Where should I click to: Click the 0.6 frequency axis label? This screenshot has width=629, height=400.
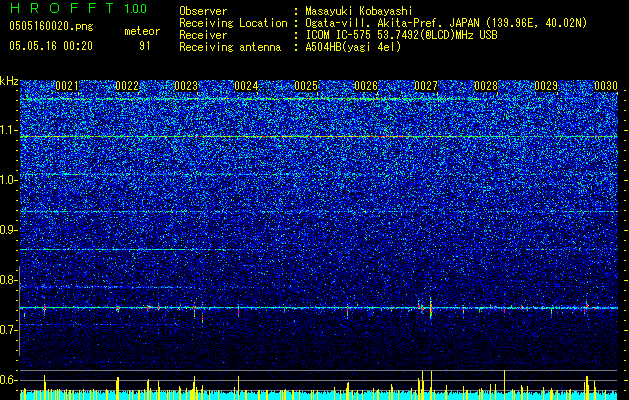(x=8, y=380)
